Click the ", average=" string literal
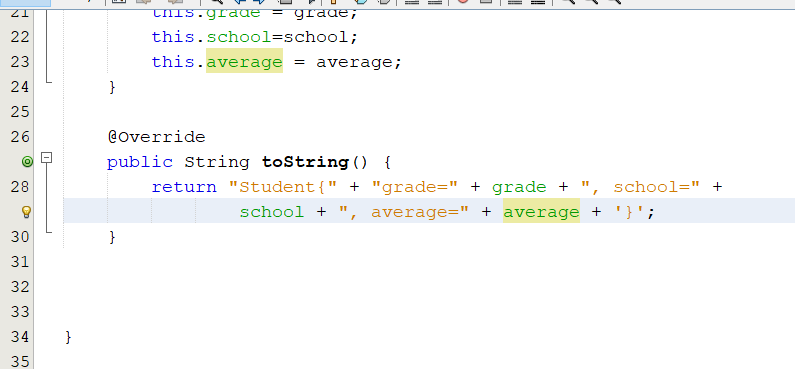The image size is (795, 369). point(404,212)
